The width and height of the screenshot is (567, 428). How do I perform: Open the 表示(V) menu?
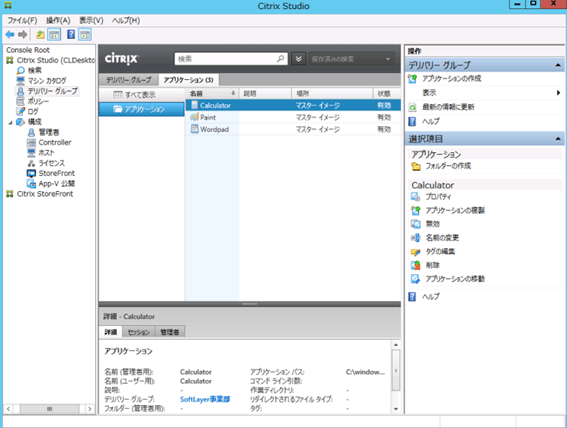[91, 21]
